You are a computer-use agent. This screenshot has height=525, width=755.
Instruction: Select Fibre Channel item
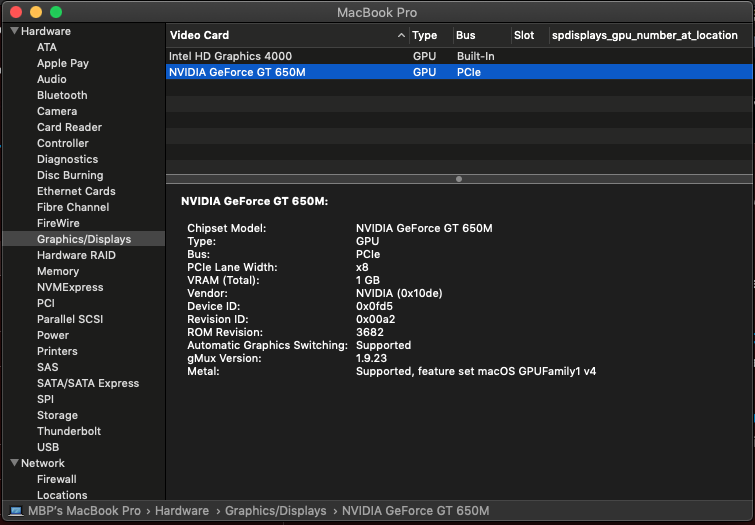pos(73,207)
